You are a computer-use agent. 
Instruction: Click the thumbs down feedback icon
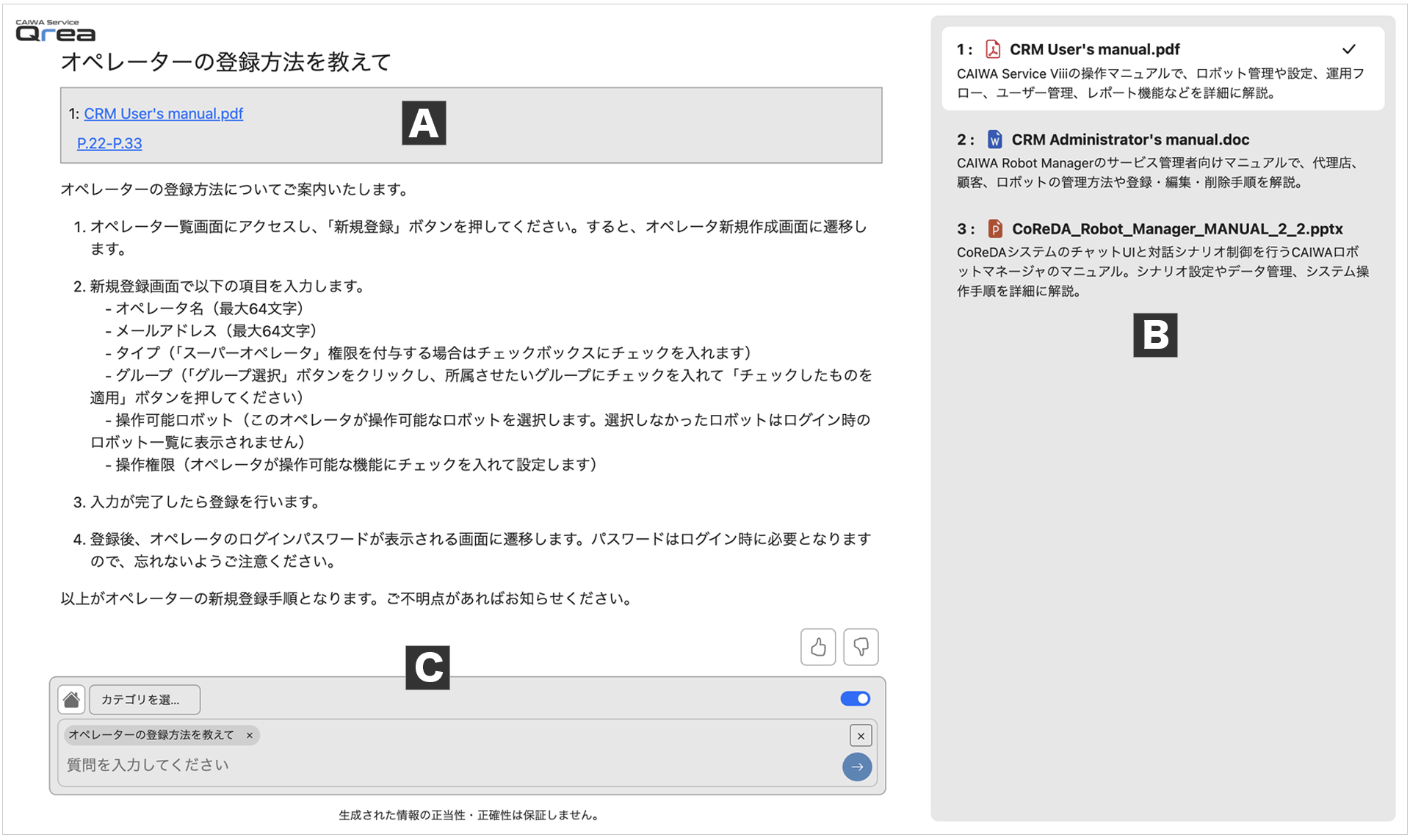point(861,647)
